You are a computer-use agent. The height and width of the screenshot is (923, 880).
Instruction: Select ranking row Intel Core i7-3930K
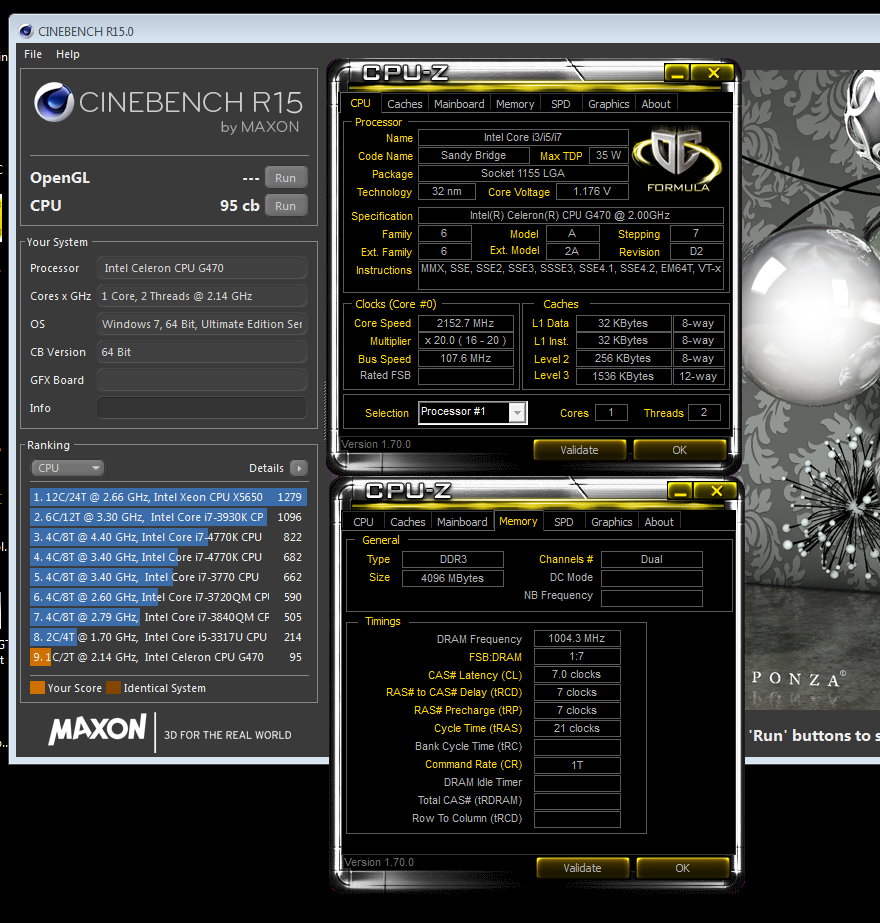point(168,517)
